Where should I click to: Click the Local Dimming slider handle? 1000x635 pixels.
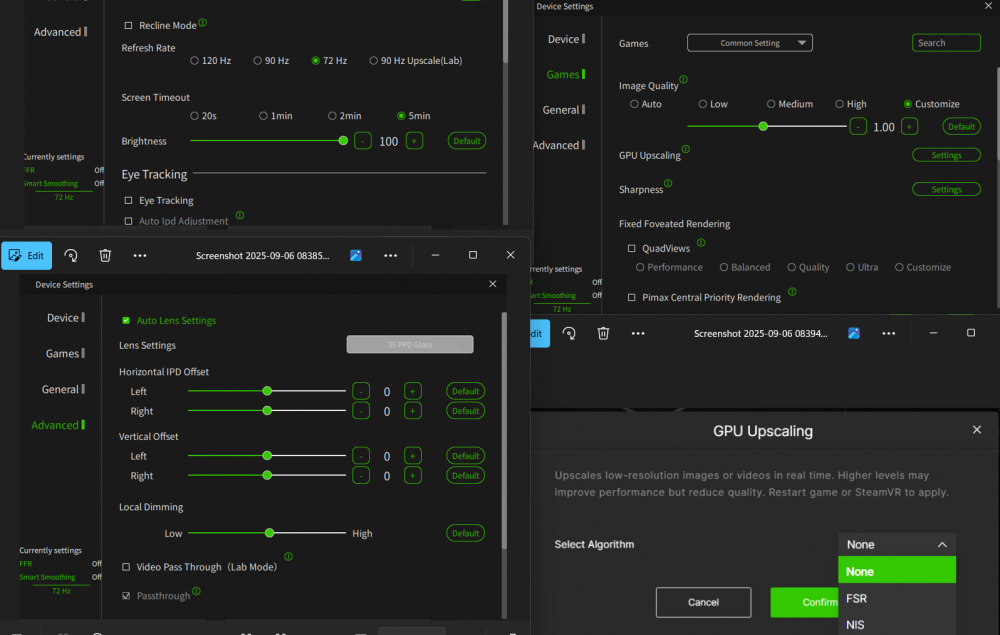click(x=269, y=533)
